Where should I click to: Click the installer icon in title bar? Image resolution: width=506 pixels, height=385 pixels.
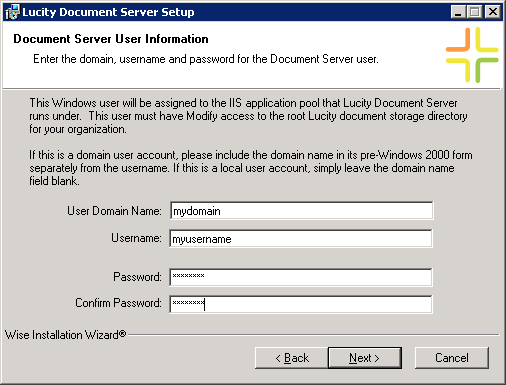(13, 12)
